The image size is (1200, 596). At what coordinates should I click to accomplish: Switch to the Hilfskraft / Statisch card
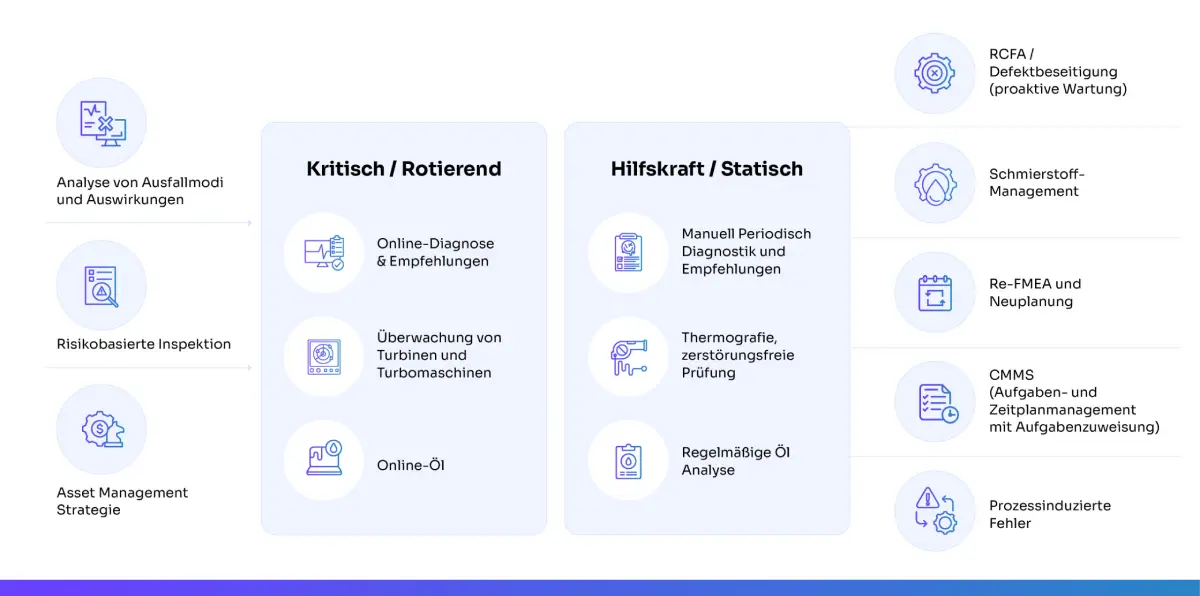point(707,168)
